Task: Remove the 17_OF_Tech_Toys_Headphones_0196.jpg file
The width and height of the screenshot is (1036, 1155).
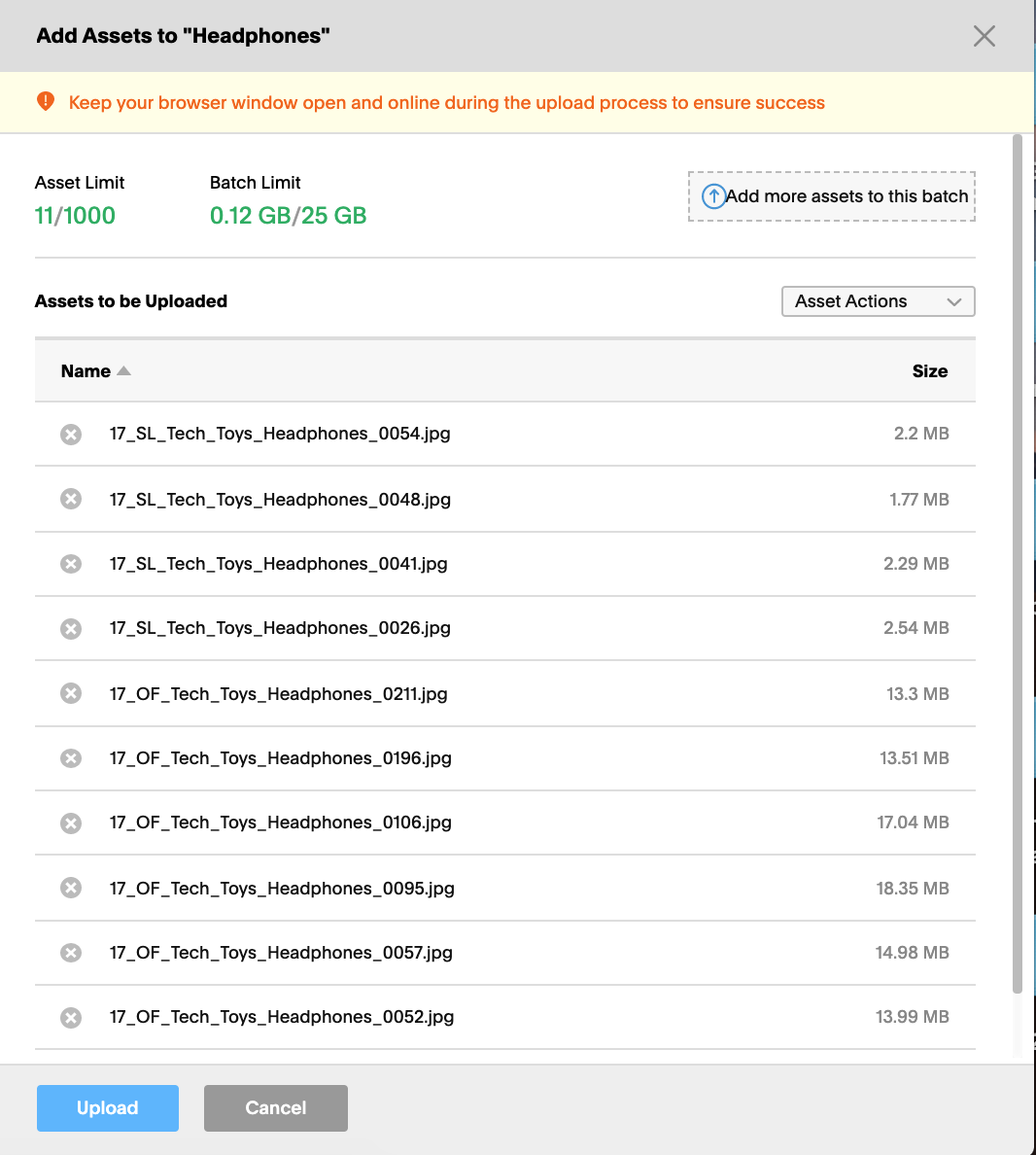Action: point(71,758)
